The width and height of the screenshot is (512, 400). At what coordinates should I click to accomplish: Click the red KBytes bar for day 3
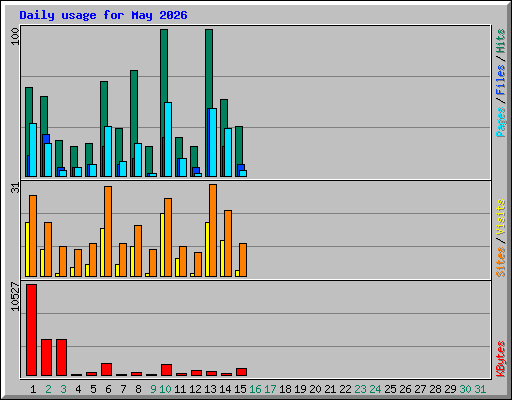click(61, 357)
